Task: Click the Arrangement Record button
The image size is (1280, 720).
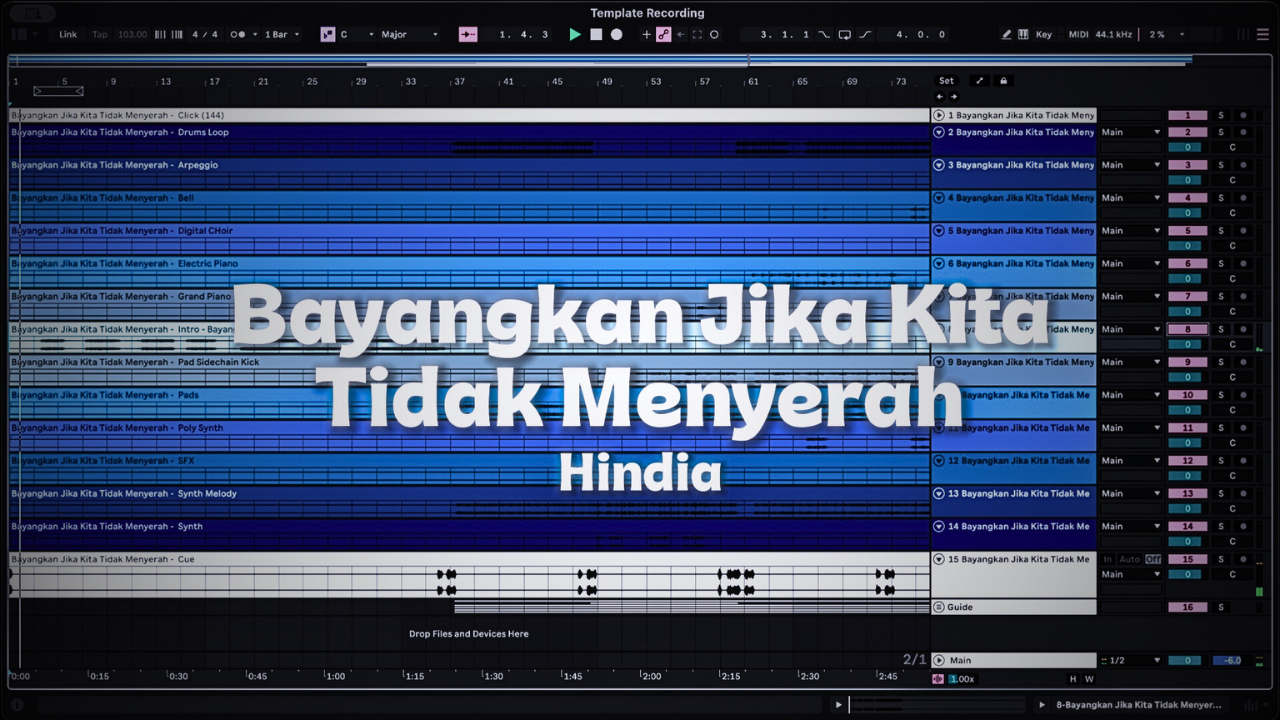Action: 617,34
